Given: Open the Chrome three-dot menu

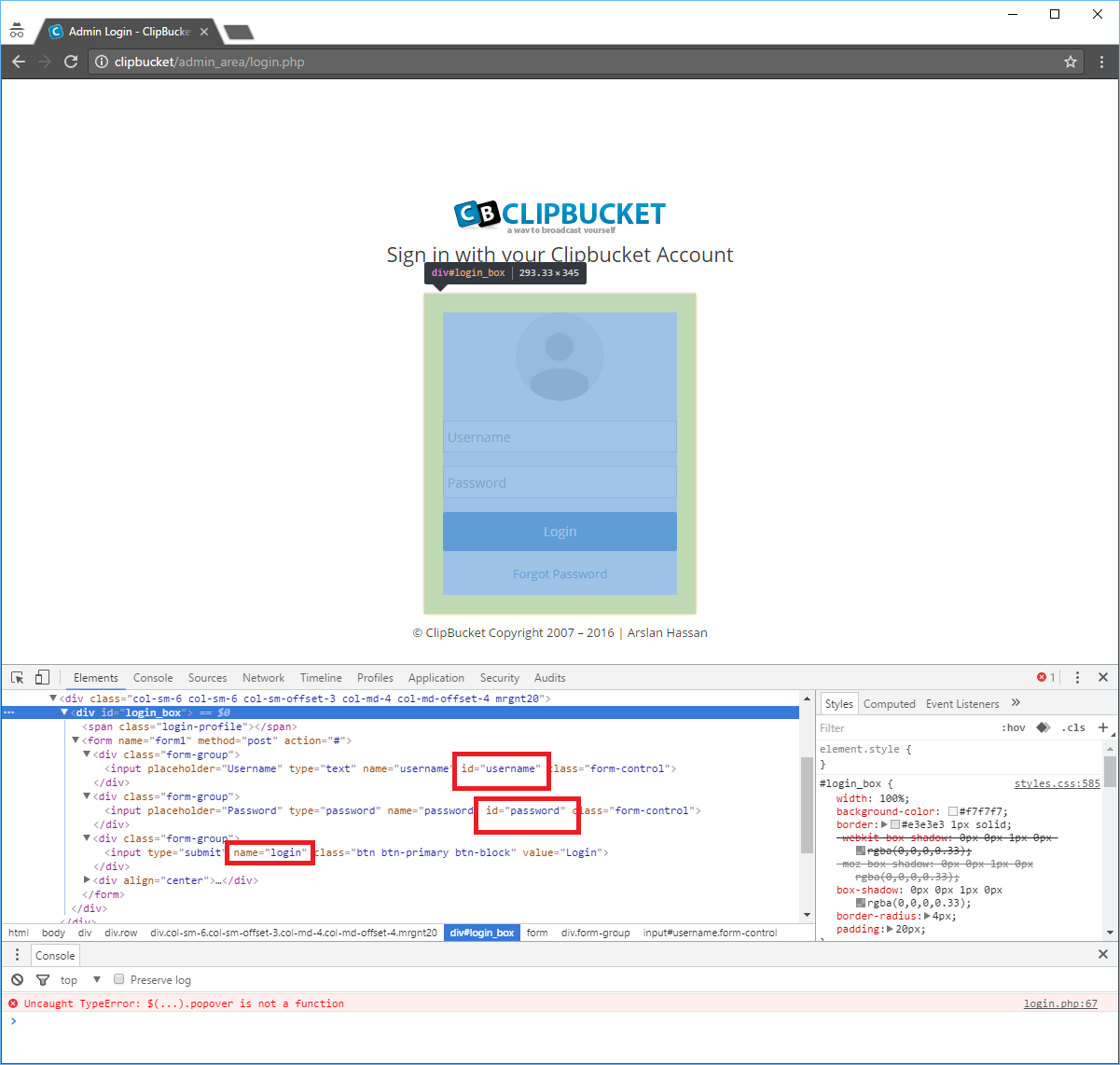Looking at the screenshot, I should (1102, 62).
